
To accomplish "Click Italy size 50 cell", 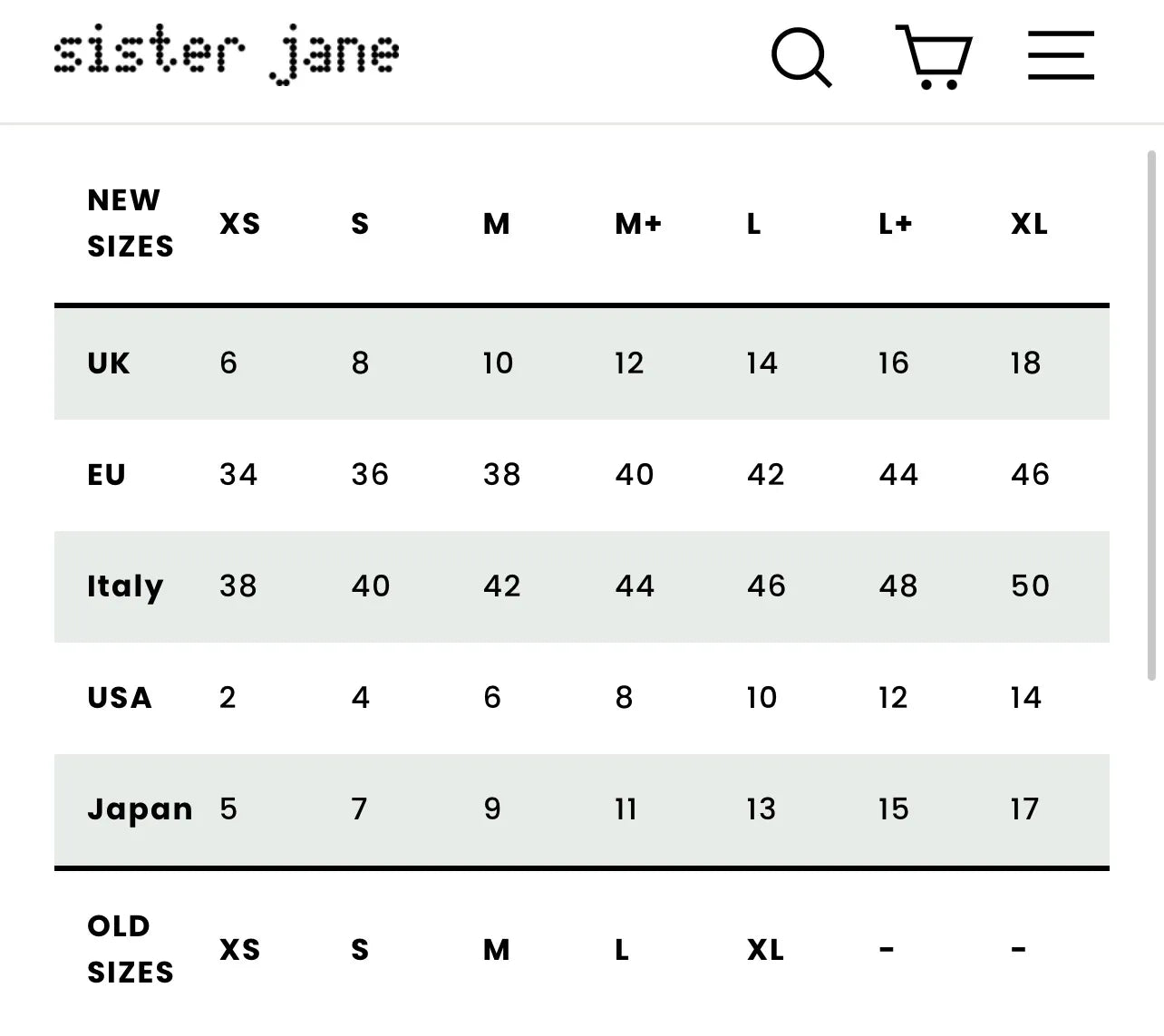I will 1030,586.
